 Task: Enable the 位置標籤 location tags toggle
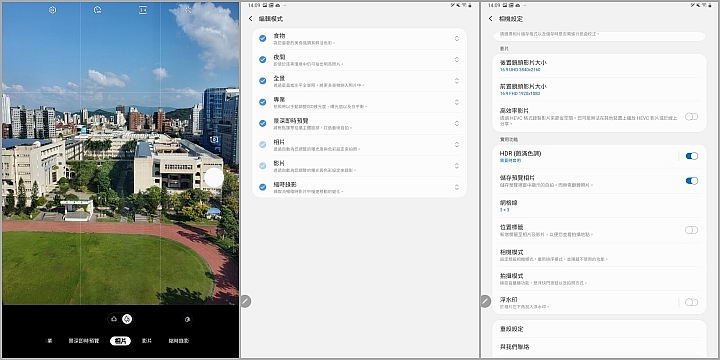coord(691,230)
